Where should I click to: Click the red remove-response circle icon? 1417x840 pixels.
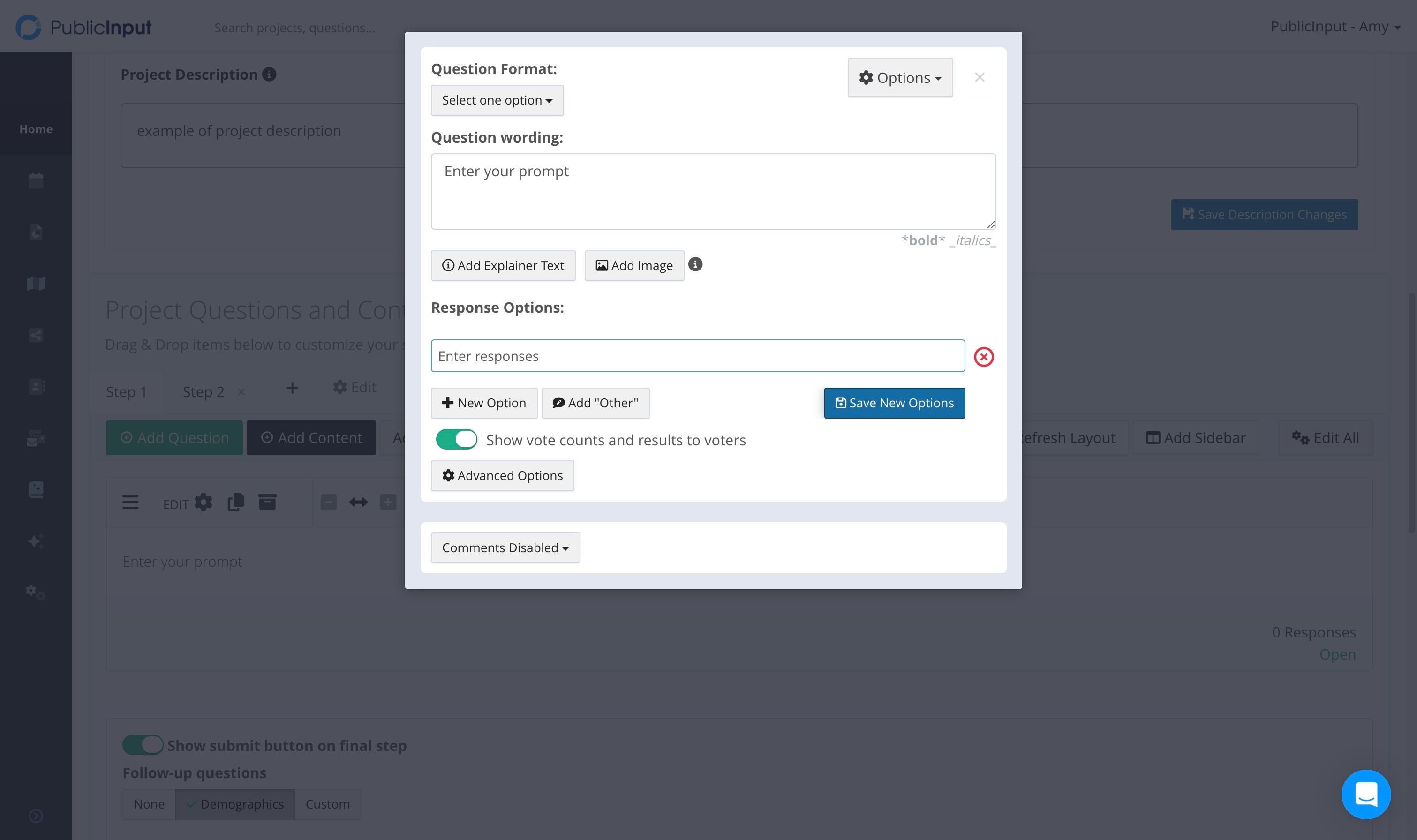983,357
